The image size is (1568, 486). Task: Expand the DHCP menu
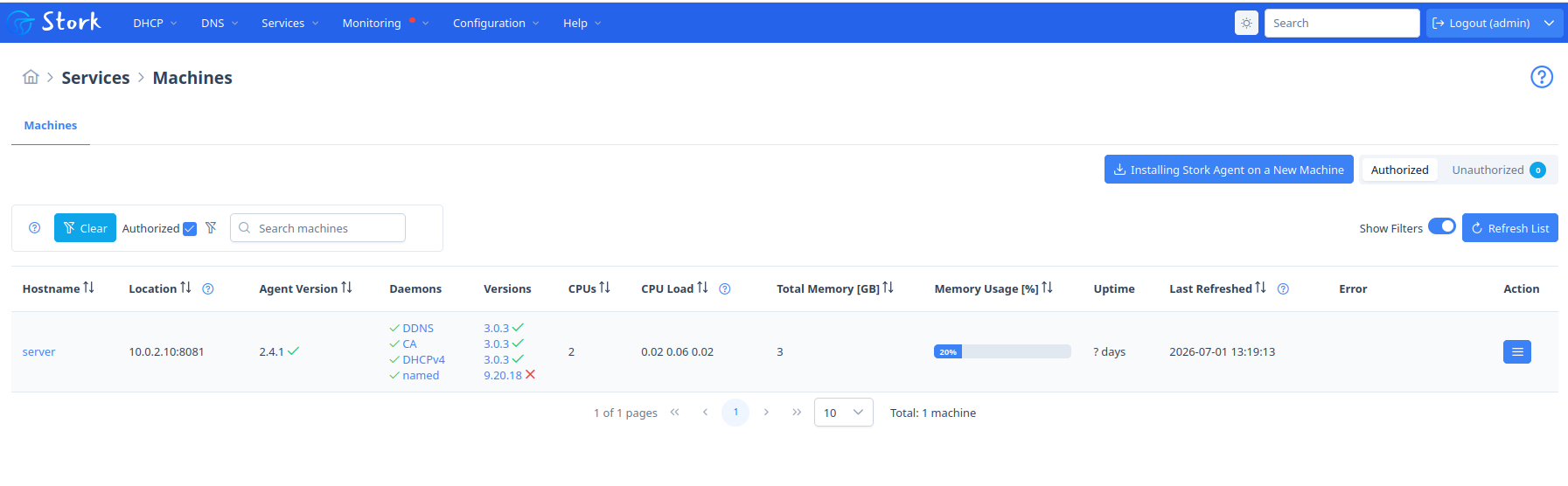pyautogui.click(x=155, y=23)
